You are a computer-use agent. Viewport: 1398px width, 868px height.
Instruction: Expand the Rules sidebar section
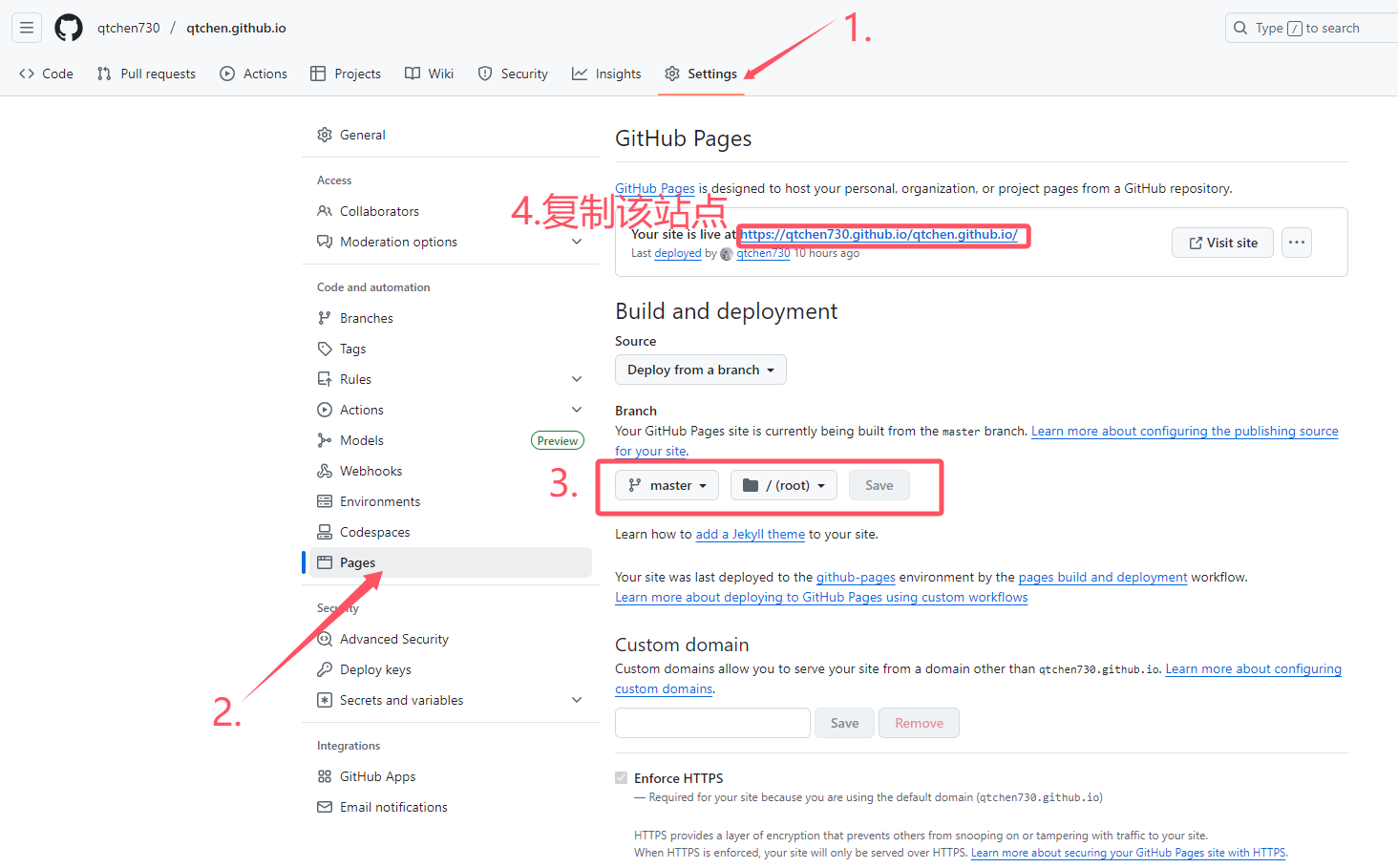click(577, 379)
